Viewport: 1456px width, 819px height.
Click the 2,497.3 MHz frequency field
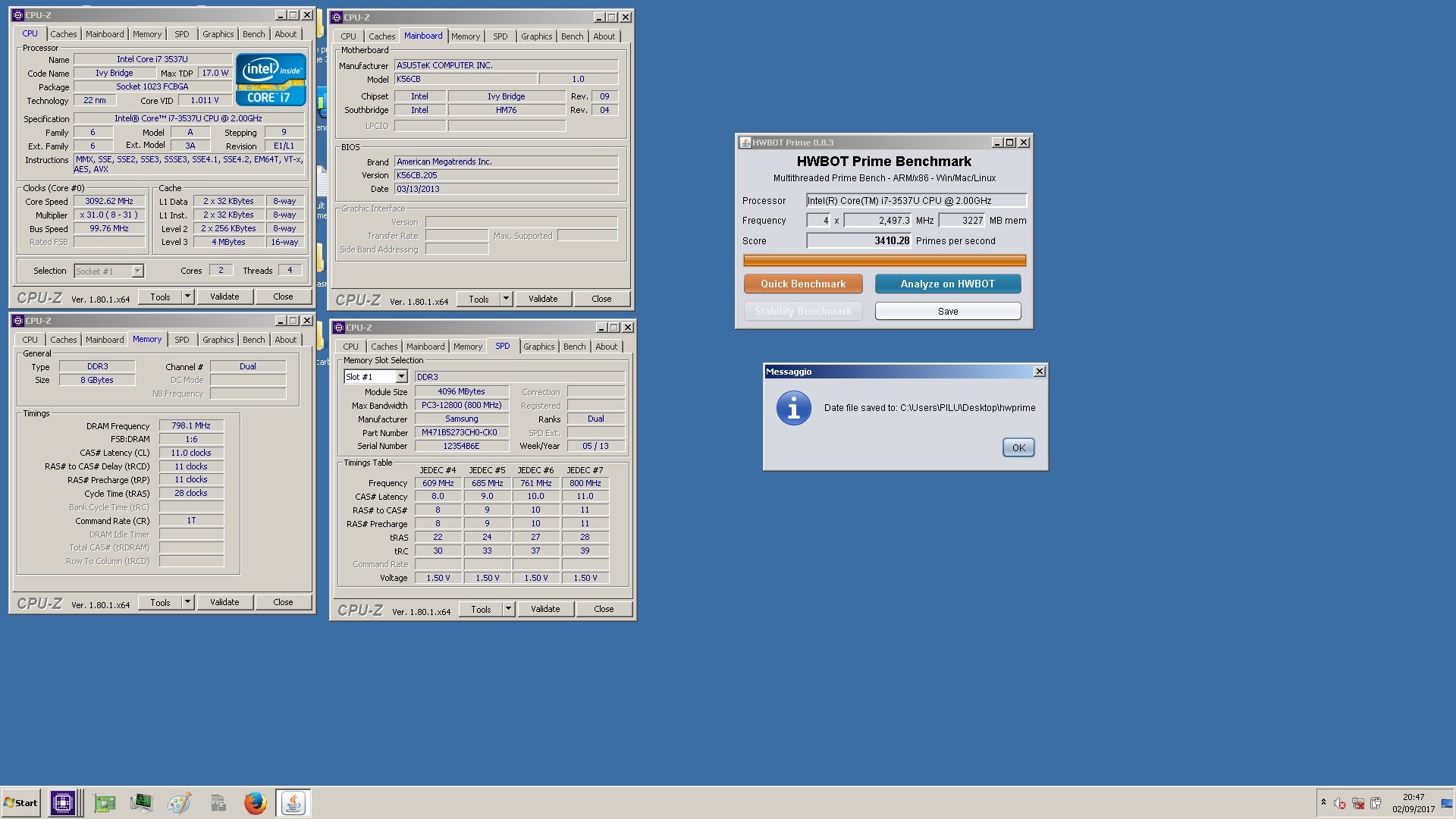point(877,221)
